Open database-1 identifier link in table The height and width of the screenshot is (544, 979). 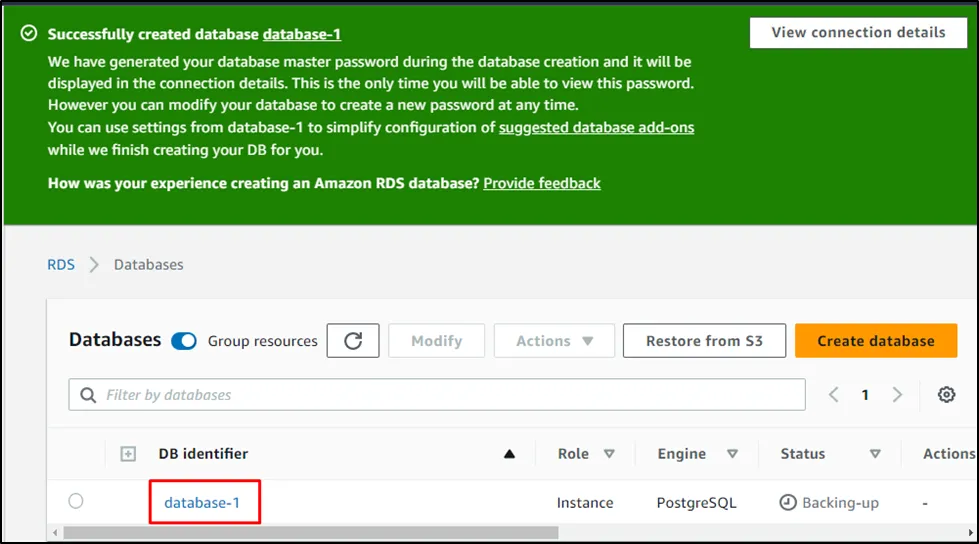[202, 503]
